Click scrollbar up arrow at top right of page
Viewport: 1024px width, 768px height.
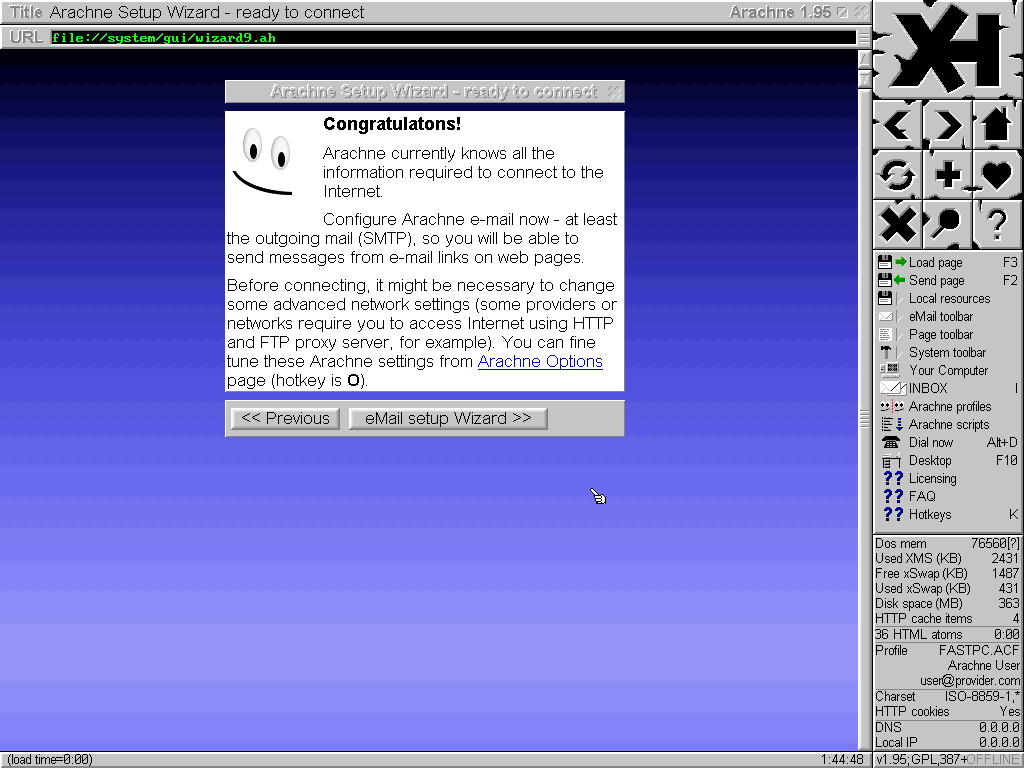pos(865,60)
